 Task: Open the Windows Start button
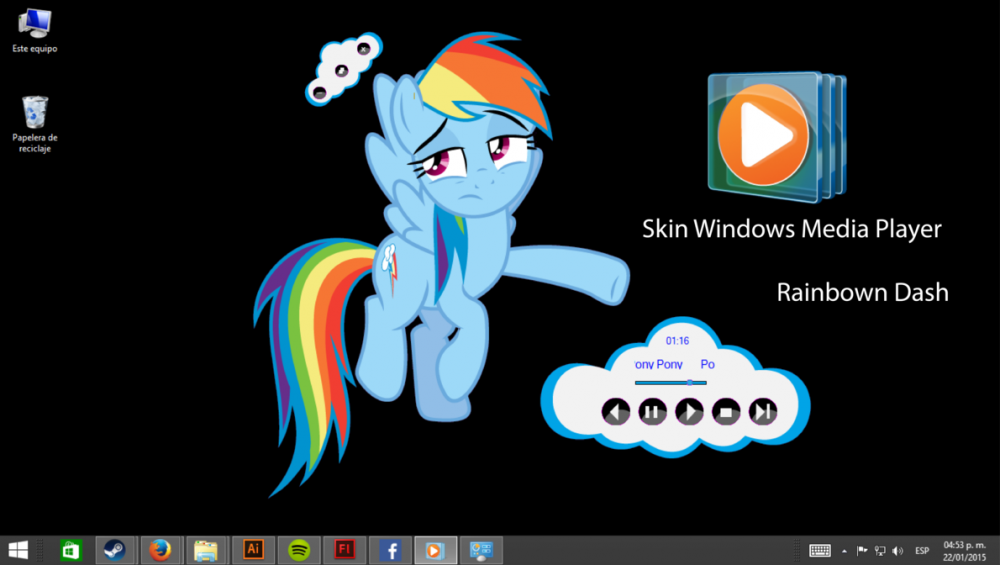[18, 550]
